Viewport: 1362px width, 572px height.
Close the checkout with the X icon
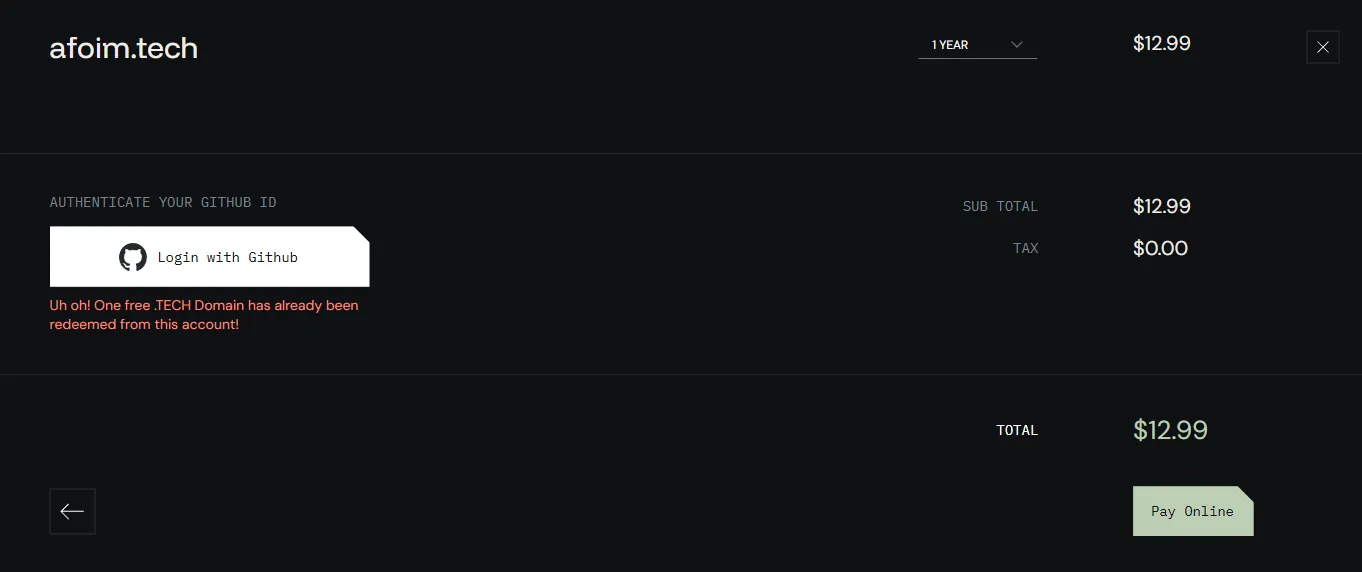[x=1323, y=47]
